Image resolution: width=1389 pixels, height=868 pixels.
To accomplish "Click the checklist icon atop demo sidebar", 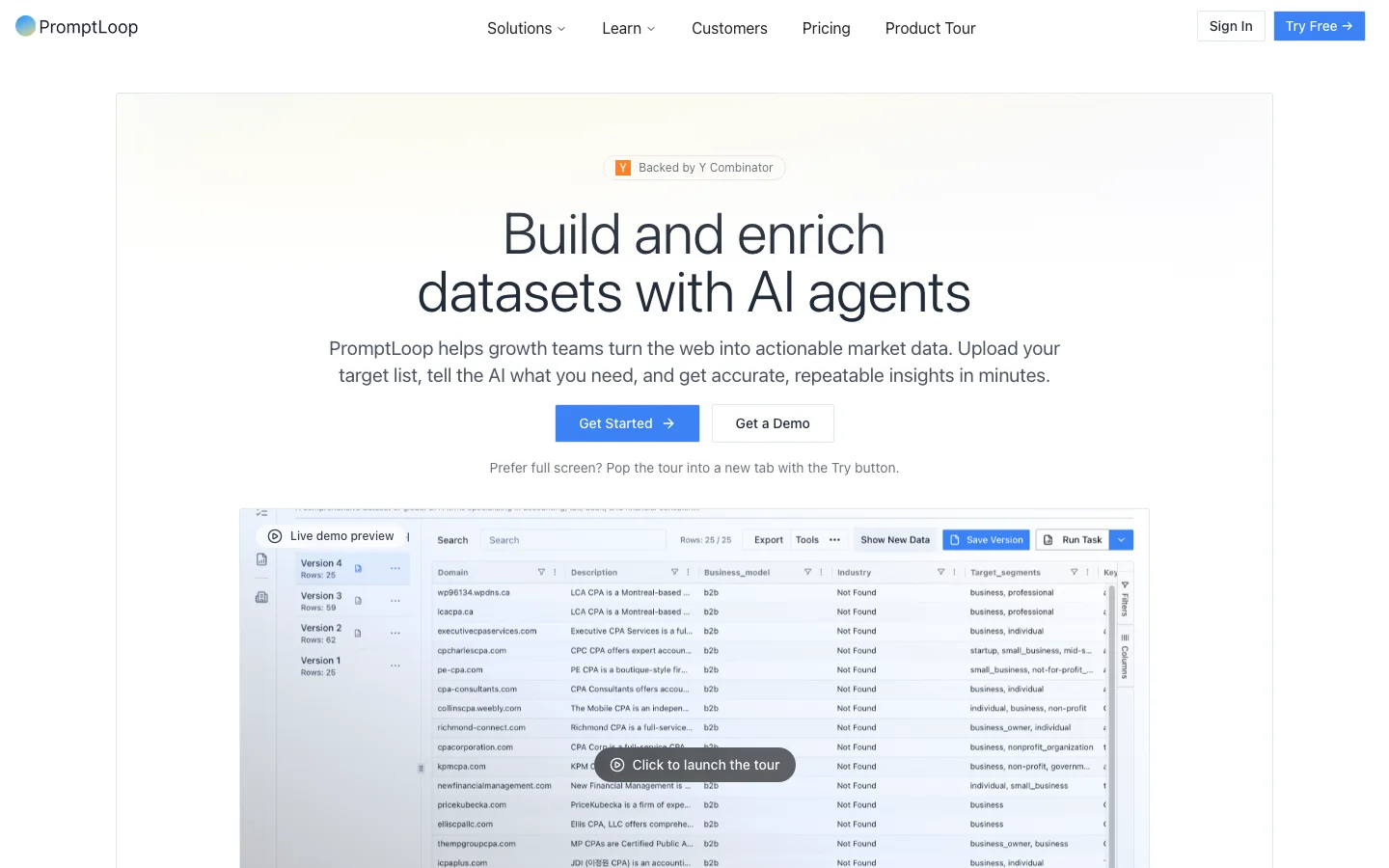I will tap(261, 512).
